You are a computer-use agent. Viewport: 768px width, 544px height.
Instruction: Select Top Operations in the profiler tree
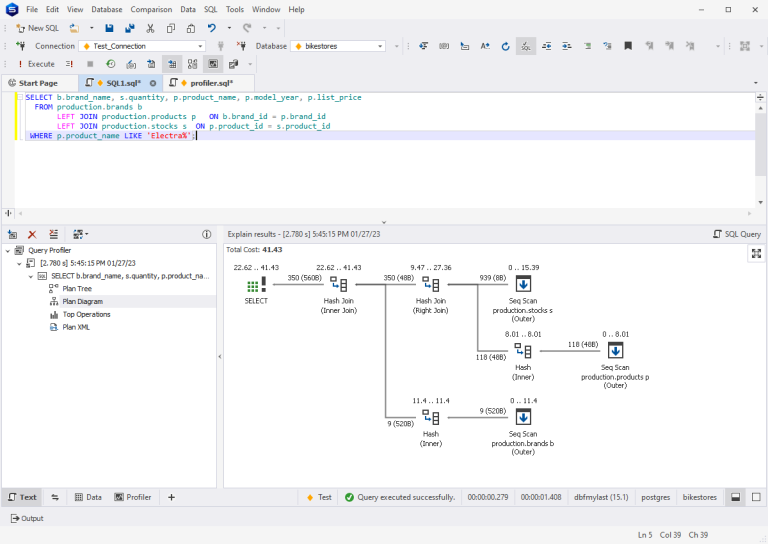86,314
